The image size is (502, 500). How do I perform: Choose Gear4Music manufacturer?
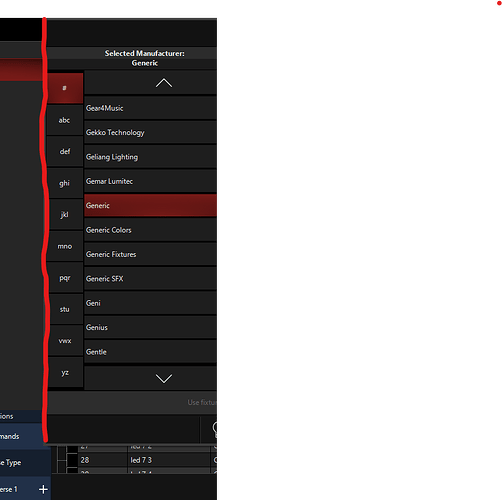(x=150, y=108)
